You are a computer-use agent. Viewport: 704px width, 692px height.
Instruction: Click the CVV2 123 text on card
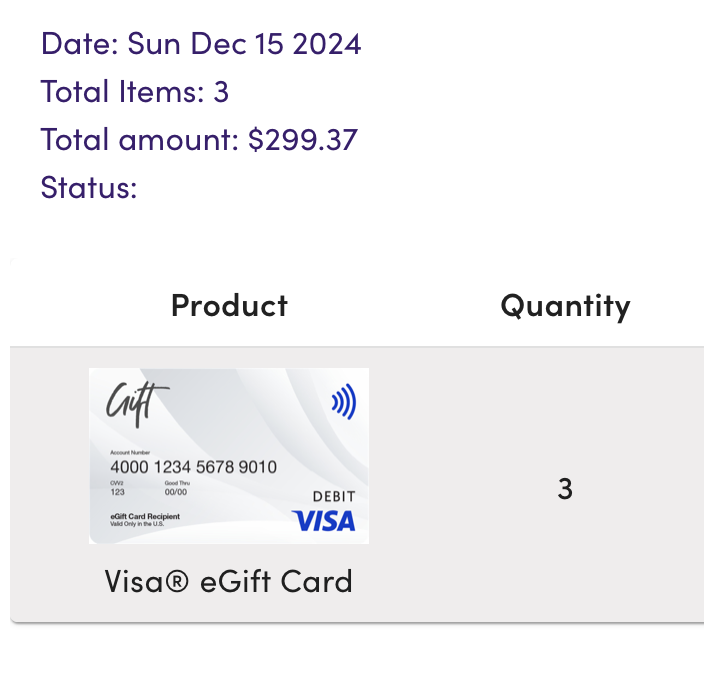tap(117, 488)
